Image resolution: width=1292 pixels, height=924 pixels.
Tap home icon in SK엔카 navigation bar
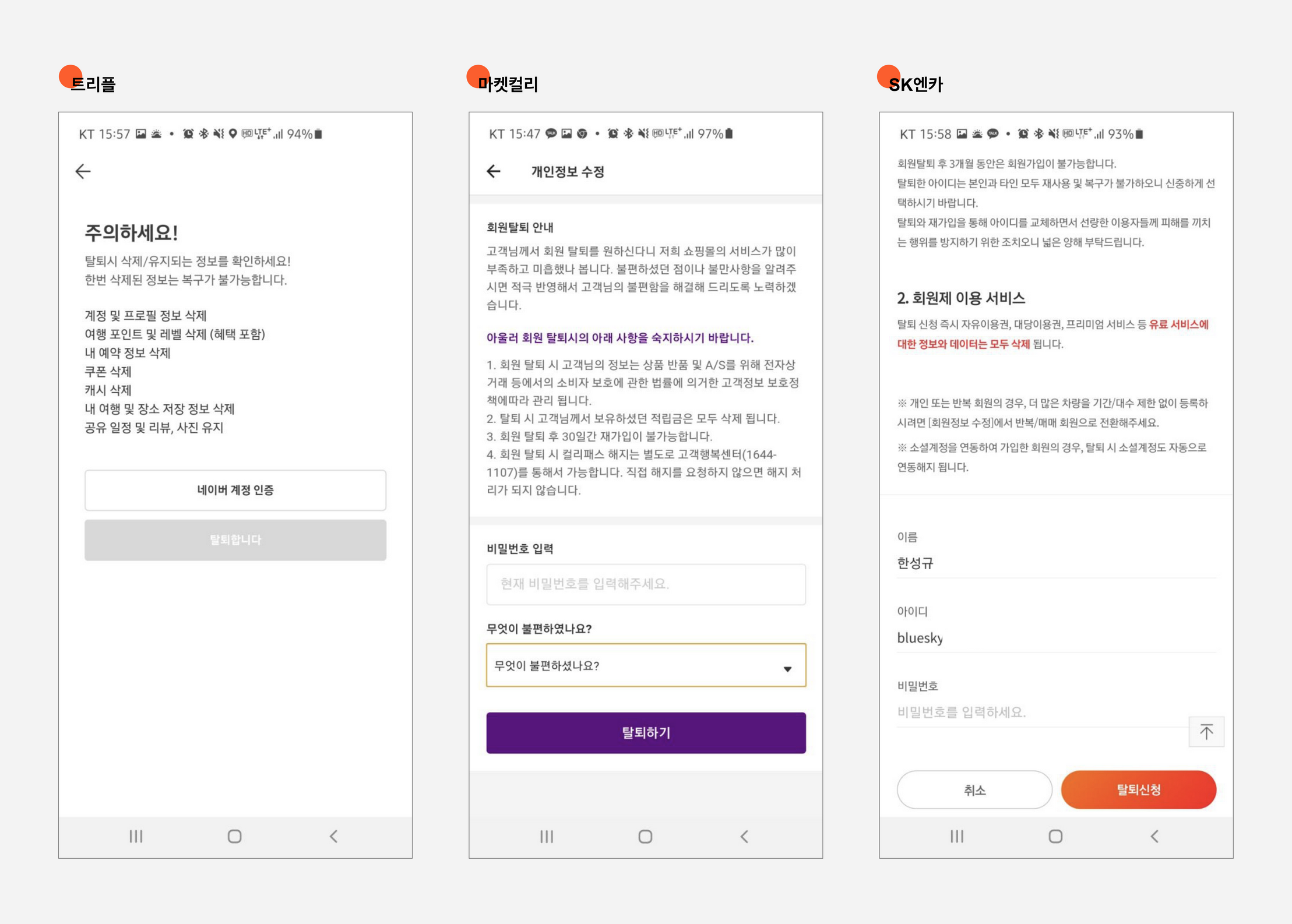coord(1055,837)
